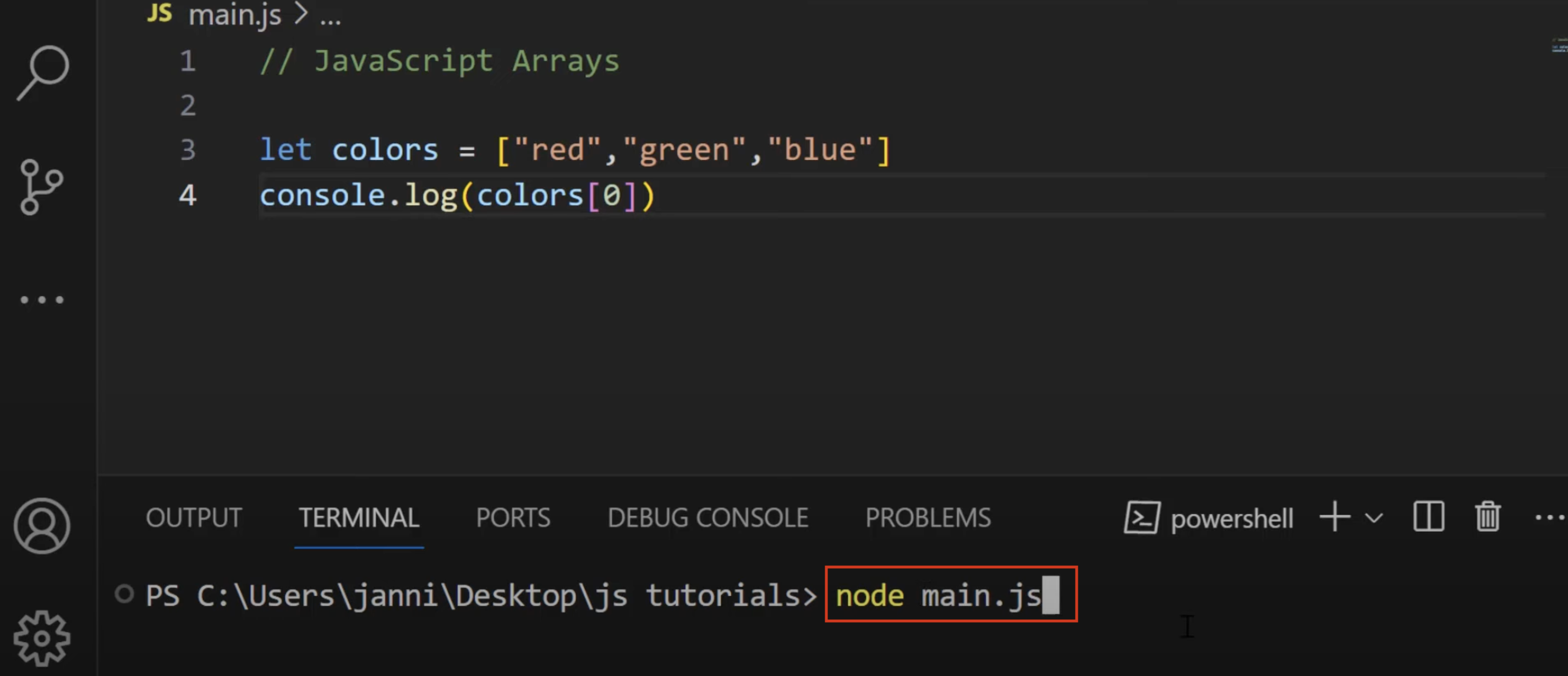Click the "colors" argument on line 4
Image resolution: width=1568 pixels, height=676 pixels.
[x=530, y=195]
